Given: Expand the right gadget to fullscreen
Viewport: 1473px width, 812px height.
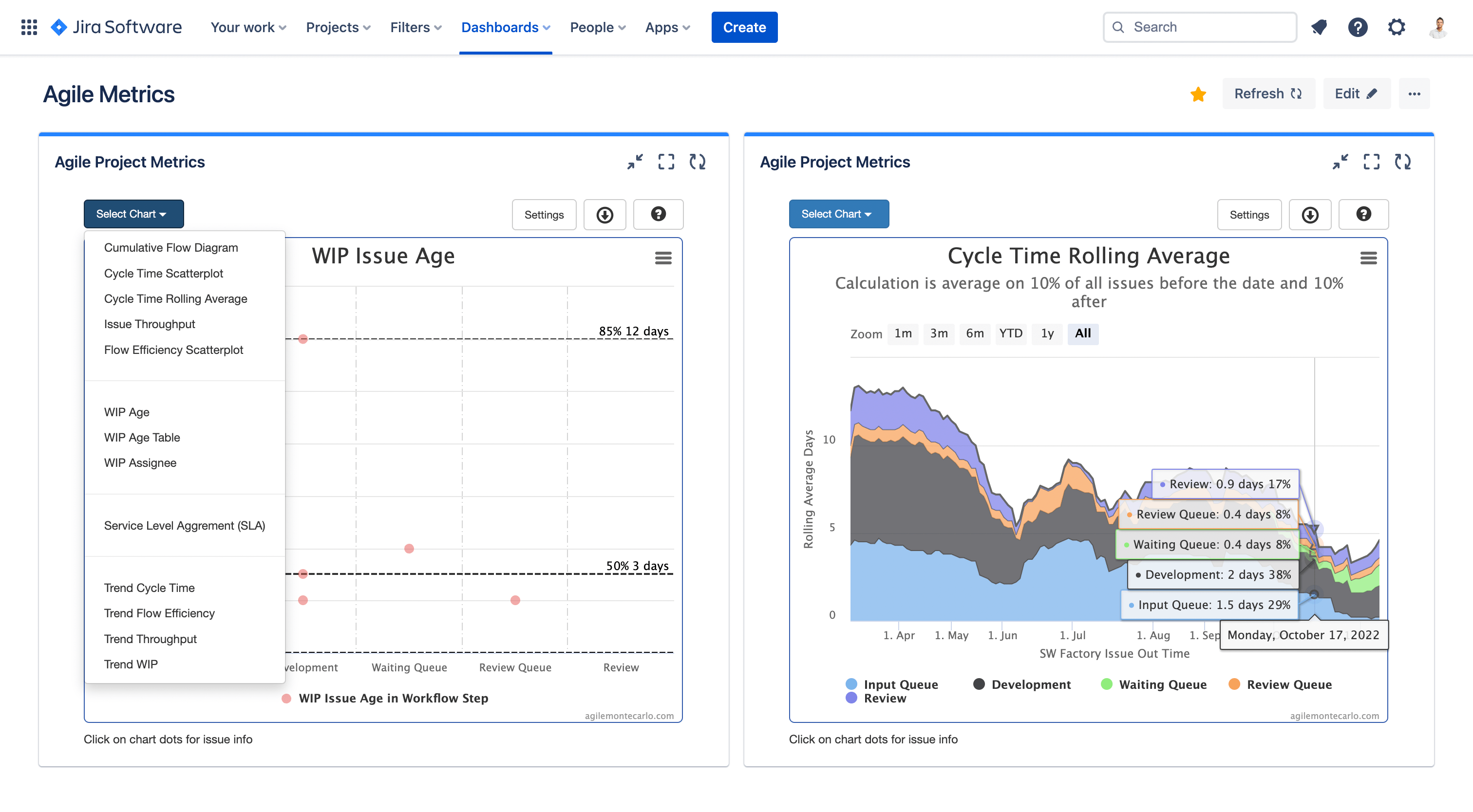Looking at the screenshot, I should [1371, 162].
